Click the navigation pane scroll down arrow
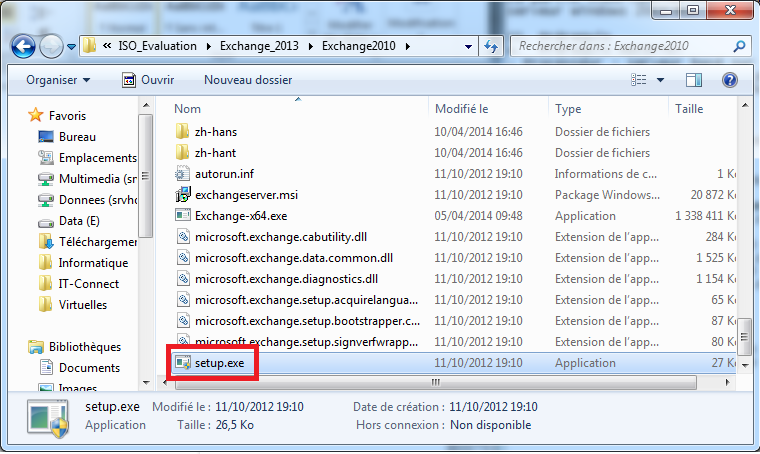The image size is (760, 454). 146,383
